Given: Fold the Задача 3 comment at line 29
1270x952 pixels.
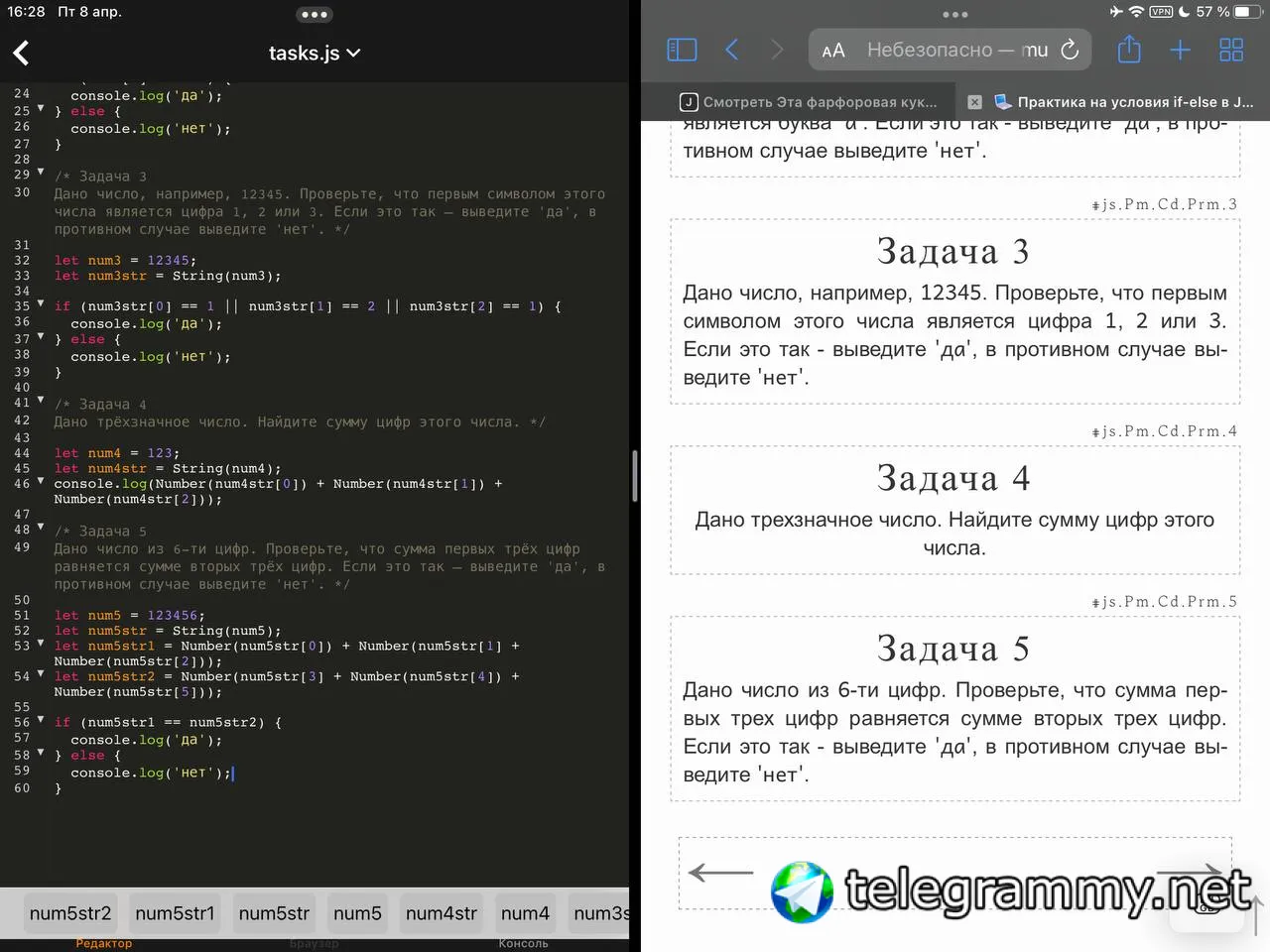Looking at the screenshot, I should coord(41,173).
